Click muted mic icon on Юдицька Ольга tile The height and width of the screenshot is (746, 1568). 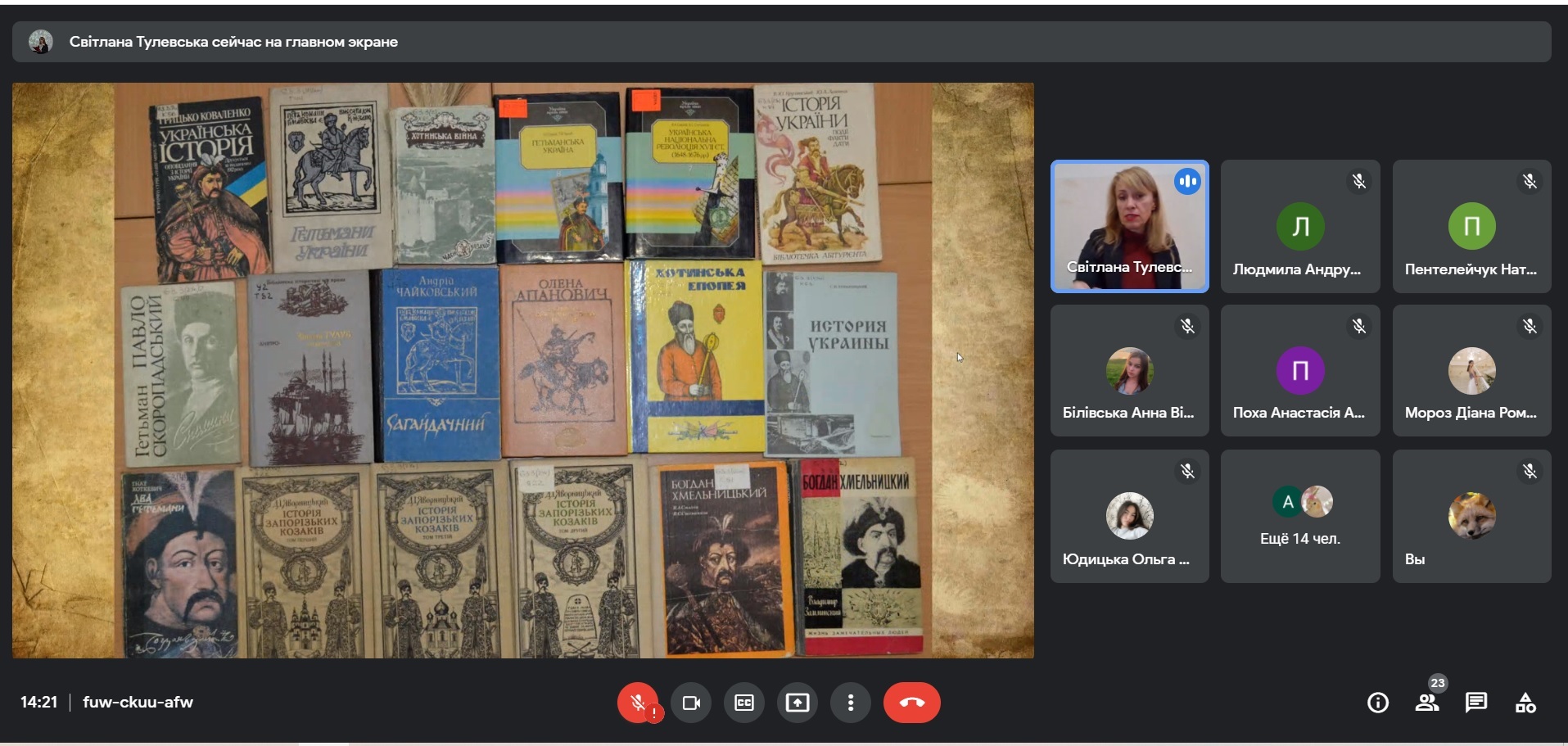(x=1187, y=471)
